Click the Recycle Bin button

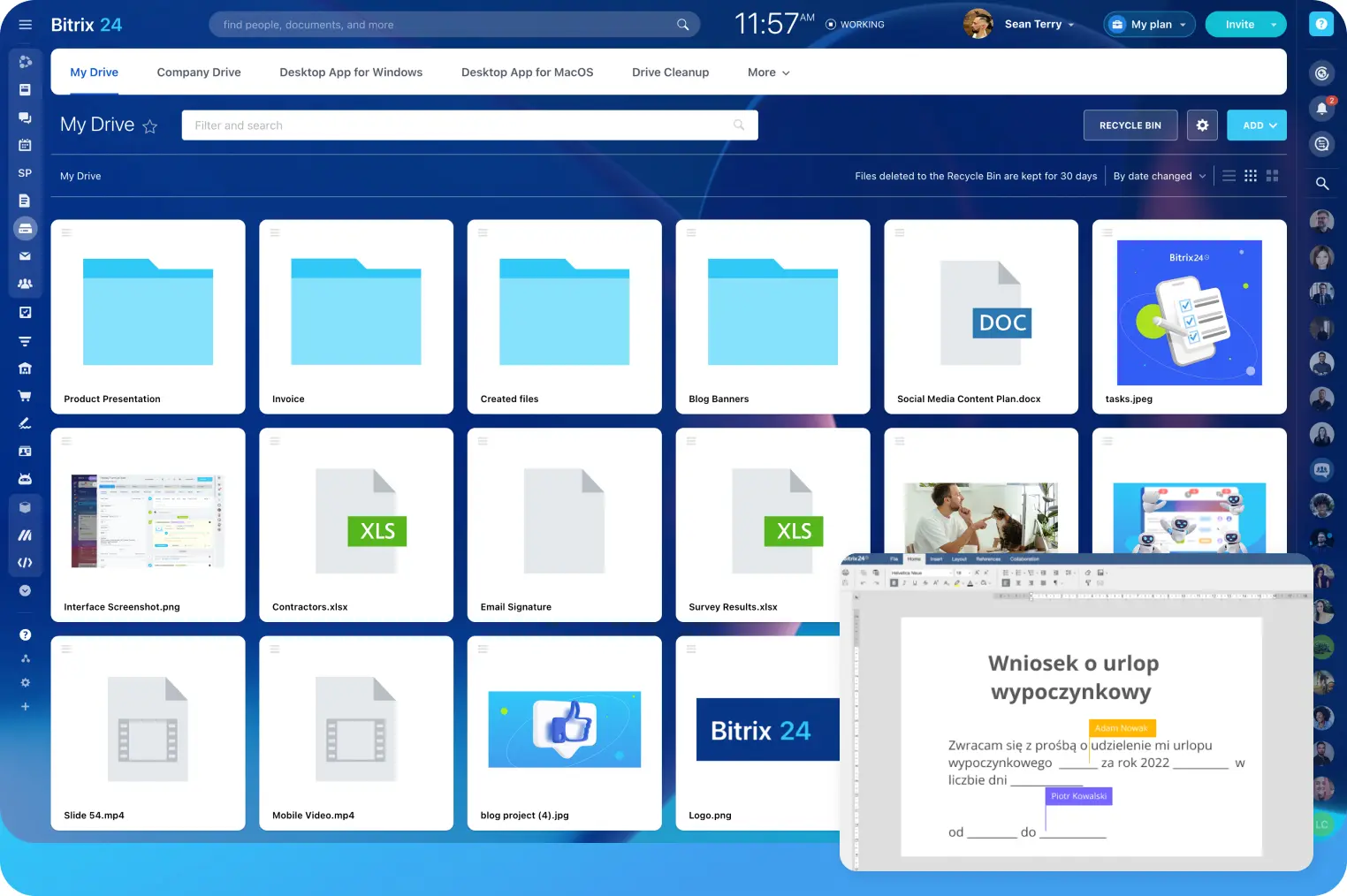click(x=1130, y=125)
